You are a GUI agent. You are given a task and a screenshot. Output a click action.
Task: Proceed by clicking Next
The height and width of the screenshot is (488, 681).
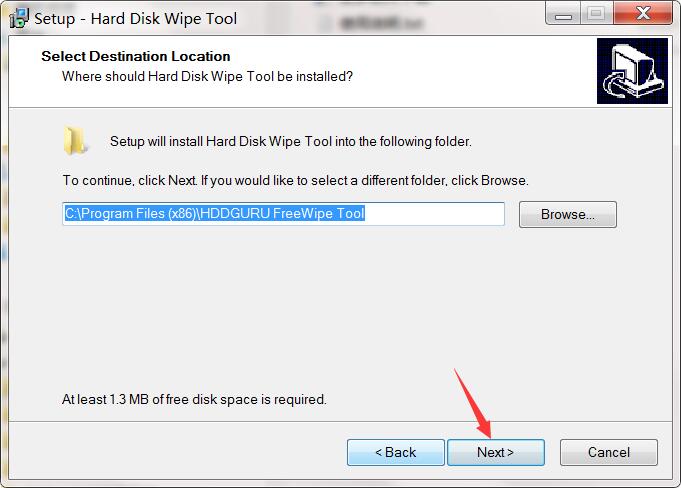click(495, 452)
